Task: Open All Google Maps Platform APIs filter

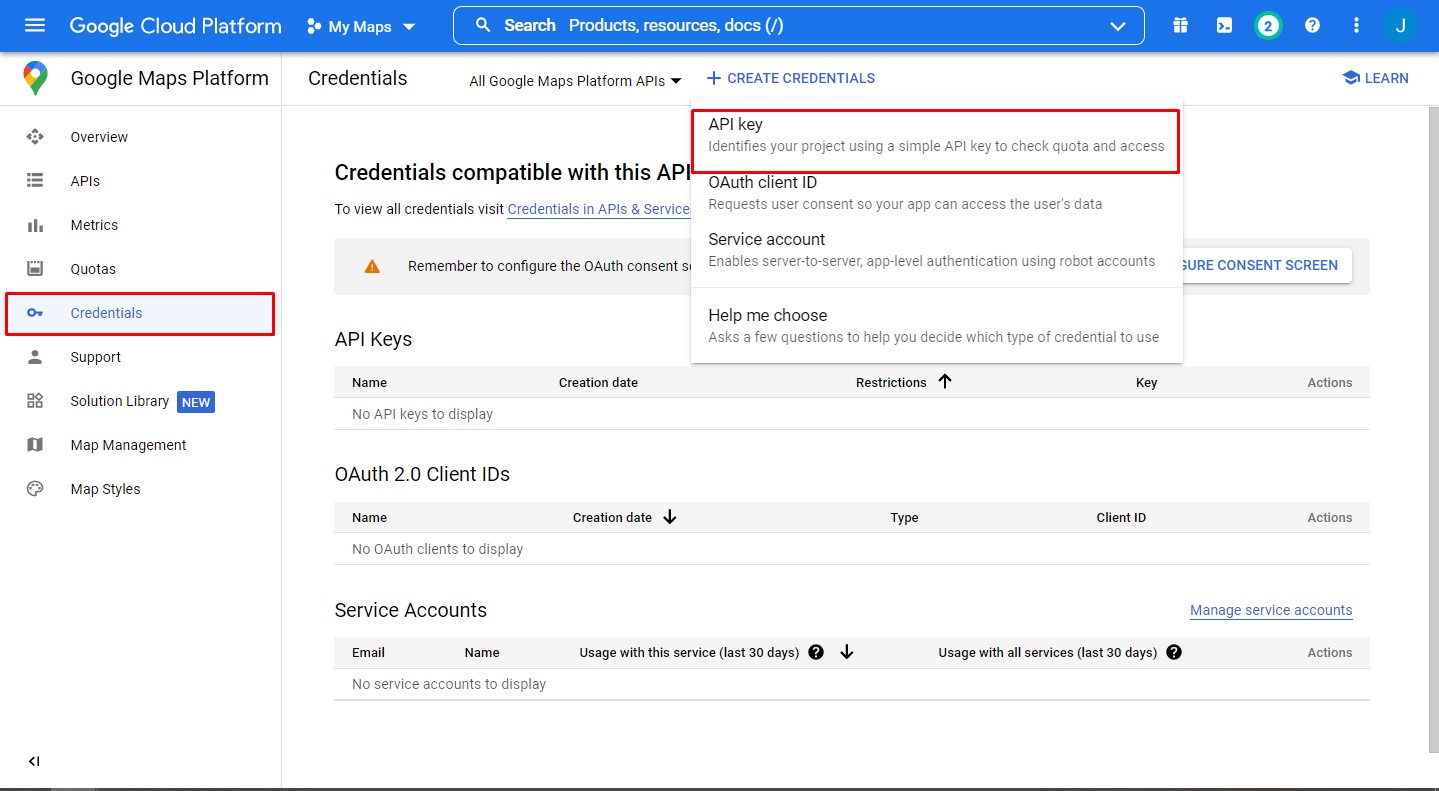Action: pos(575,81)
